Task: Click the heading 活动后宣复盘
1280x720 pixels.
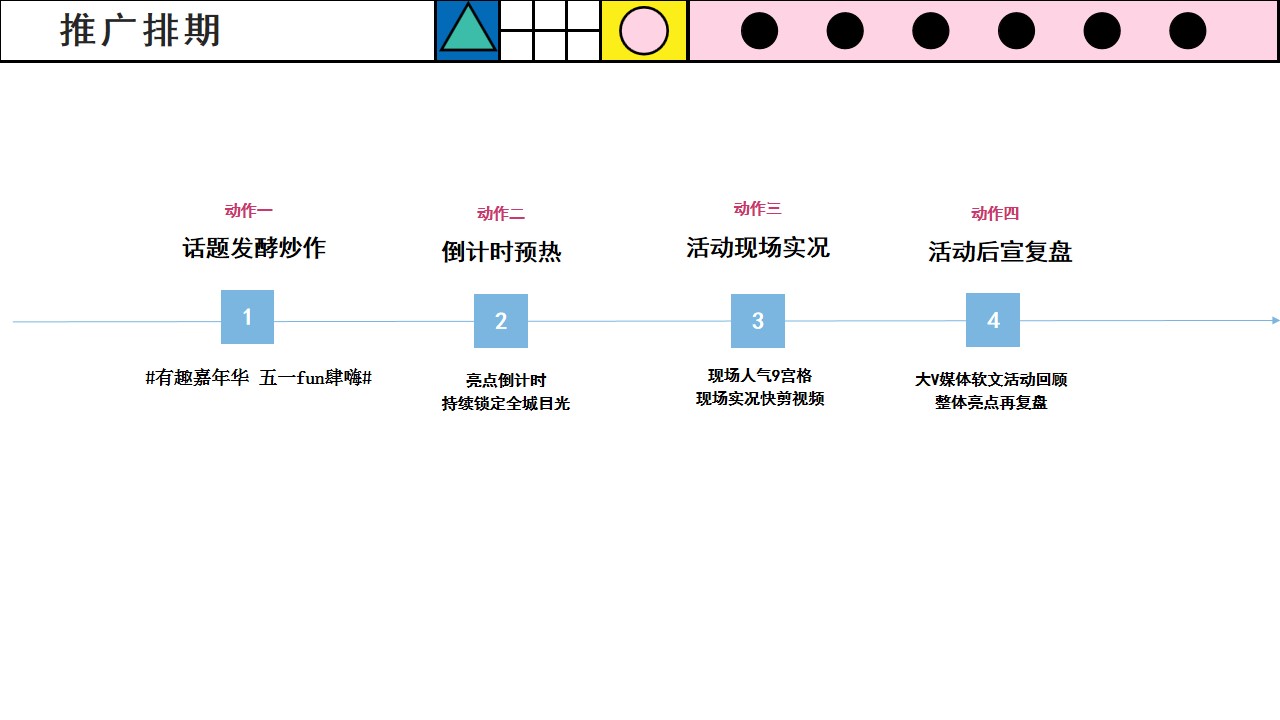Action: point(1000,252)
